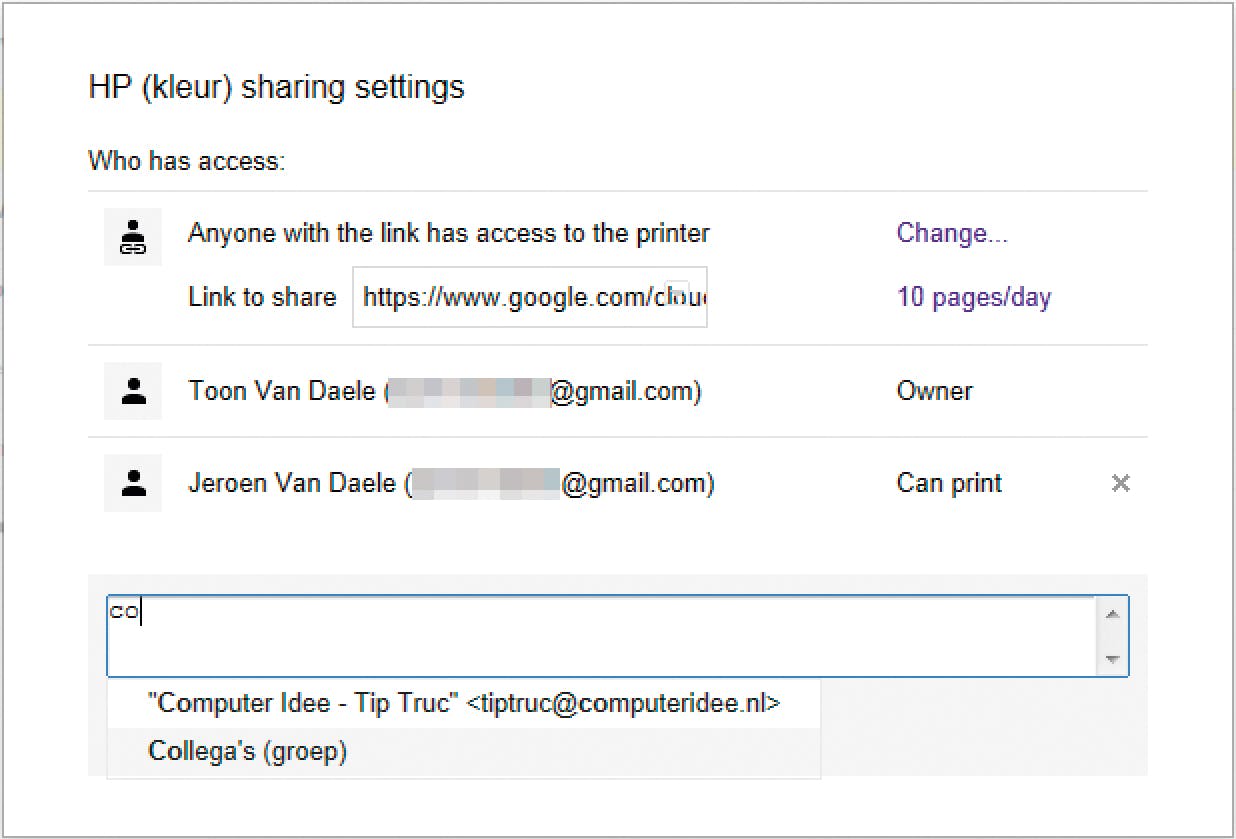Remove Jeroen Van Daele's access with X
Image resolution: width=1236 pixels, height=839 pixels.
point(1120,484)
